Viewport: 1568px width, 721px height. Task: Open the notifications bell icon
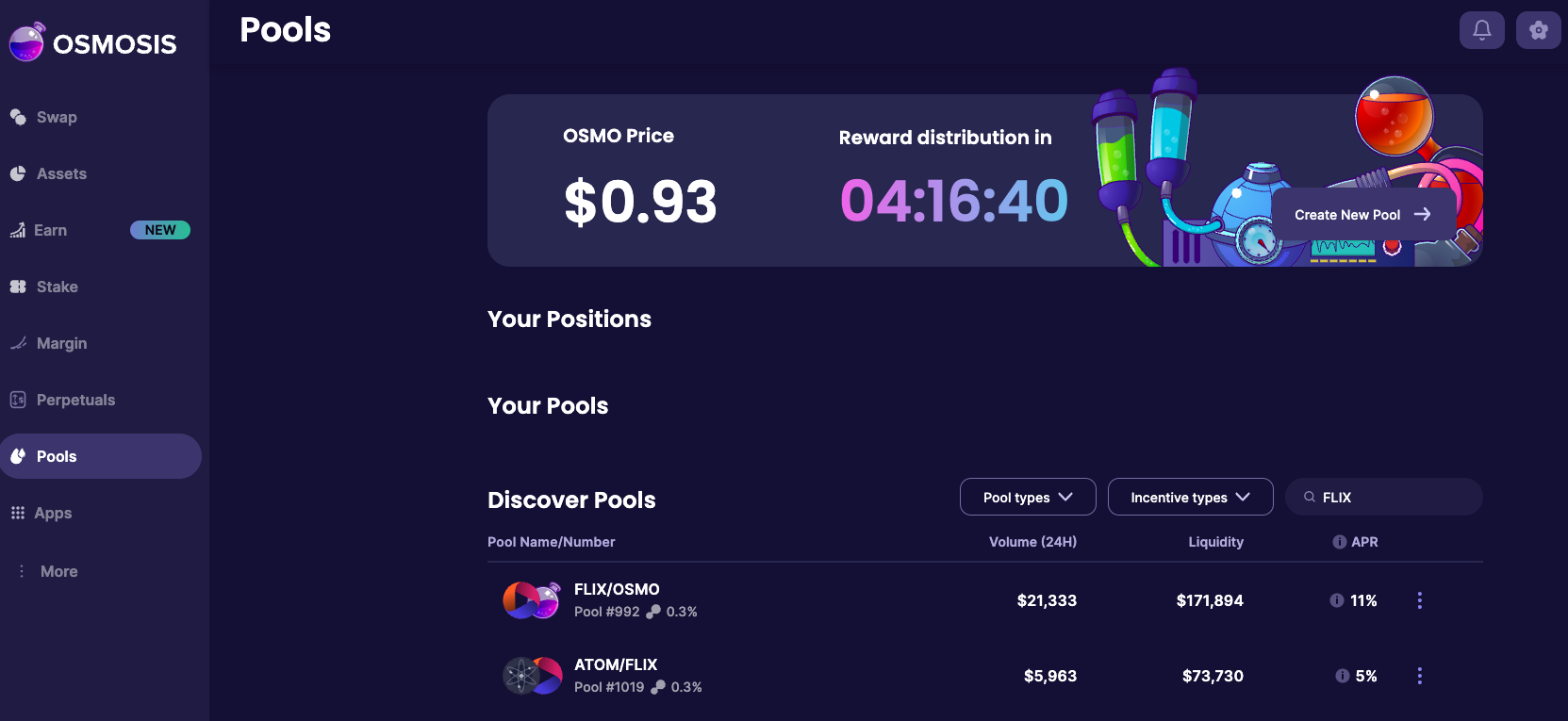[x=1481, y=30]
